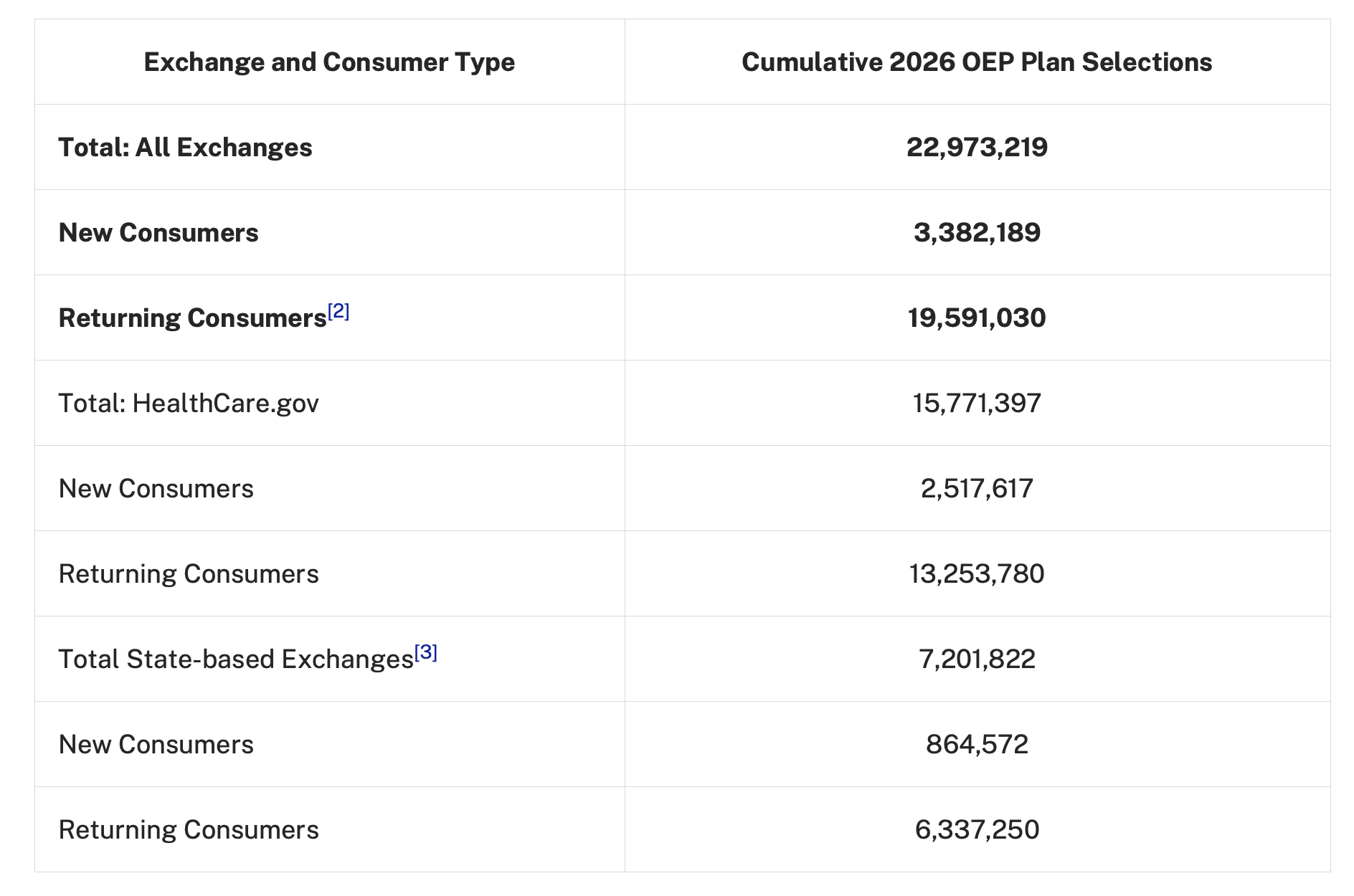Select the value 13,253,780
The image size is (1354, 896).
977,574
